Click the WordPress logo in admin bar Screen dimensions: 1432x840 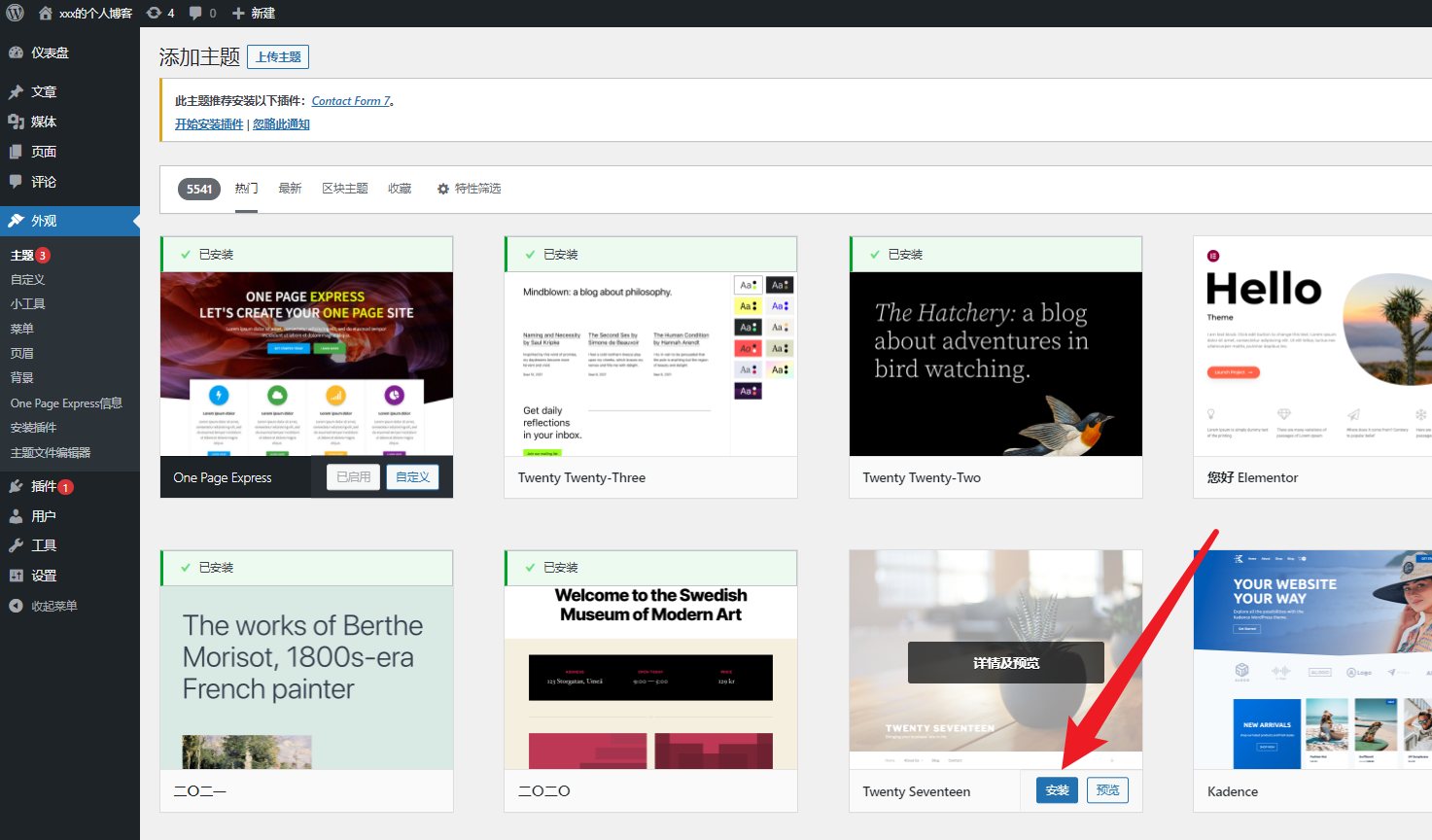click(x=16, y=13)
